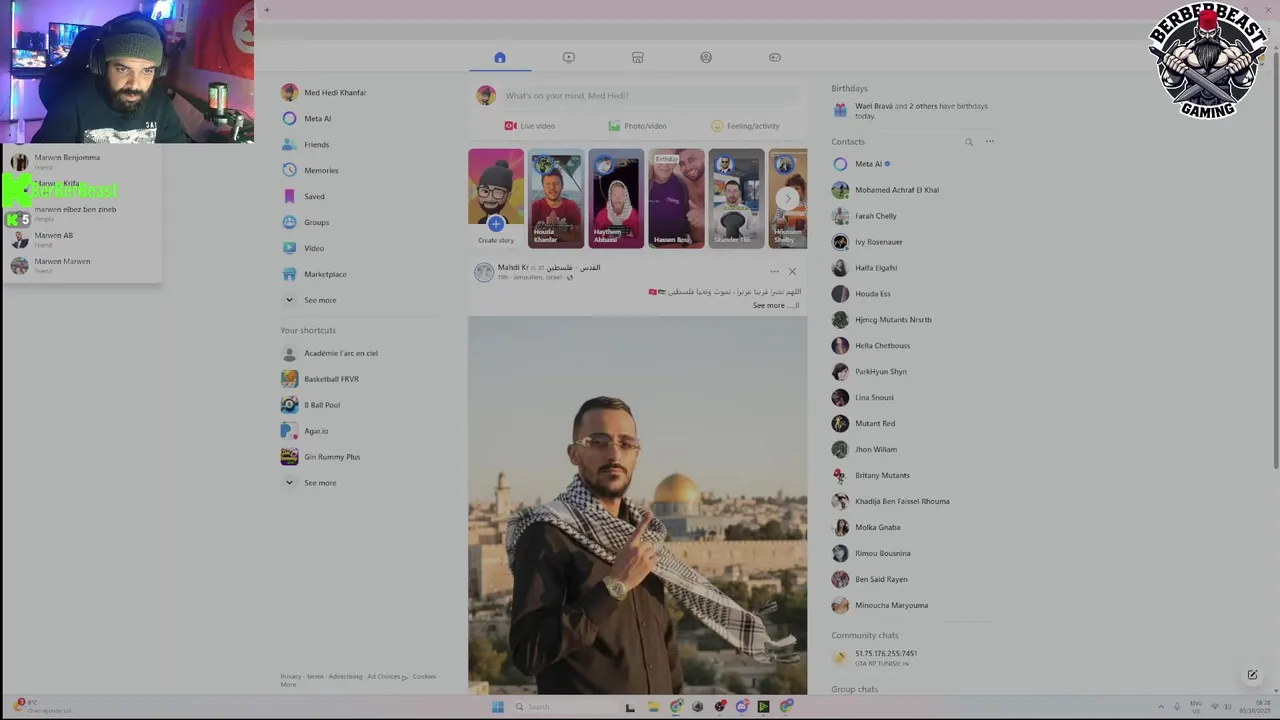Show next stories with arrow button
1280x720 pixels.
[787, 198]
